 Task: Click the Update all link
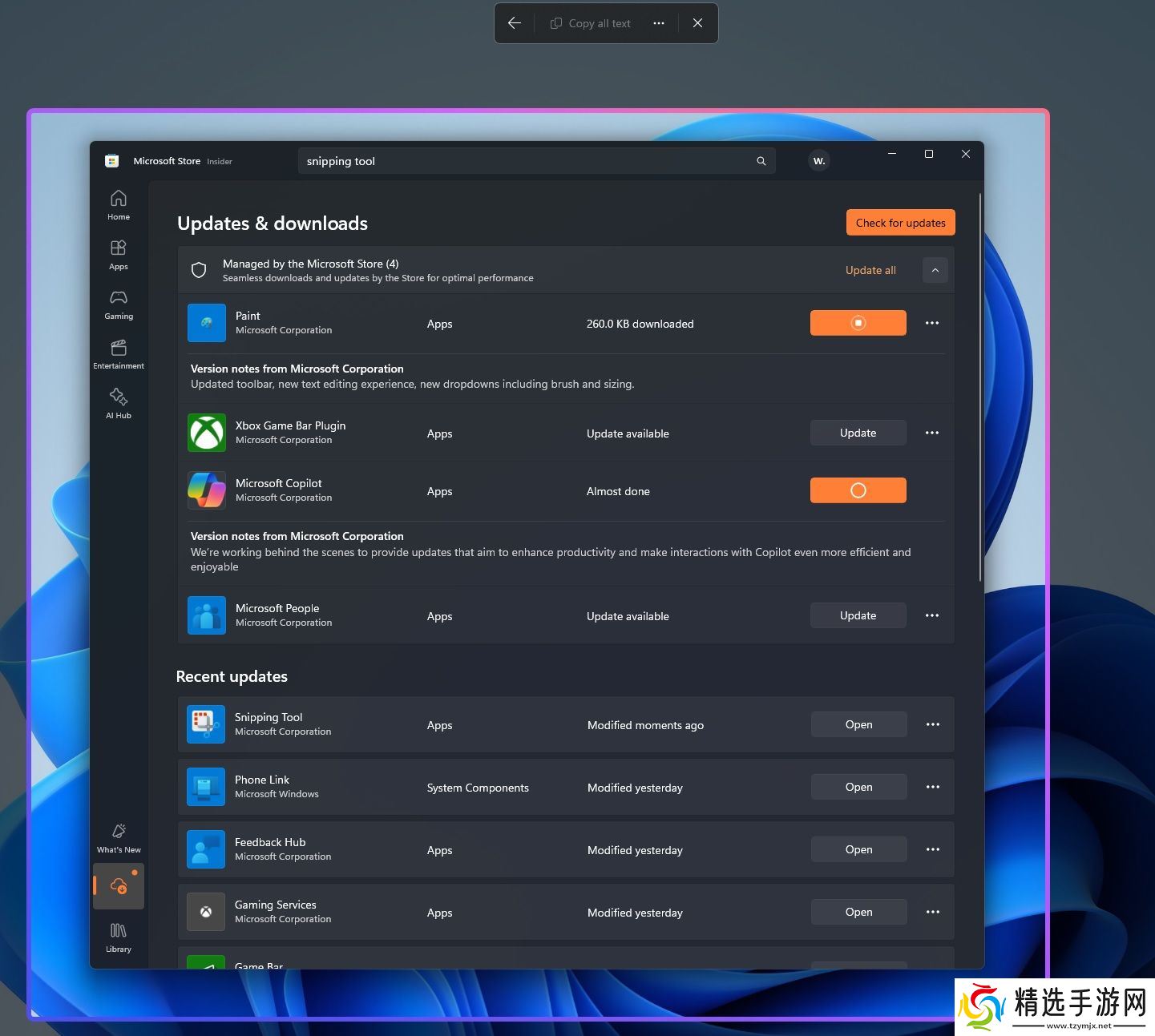click(870, 270)
